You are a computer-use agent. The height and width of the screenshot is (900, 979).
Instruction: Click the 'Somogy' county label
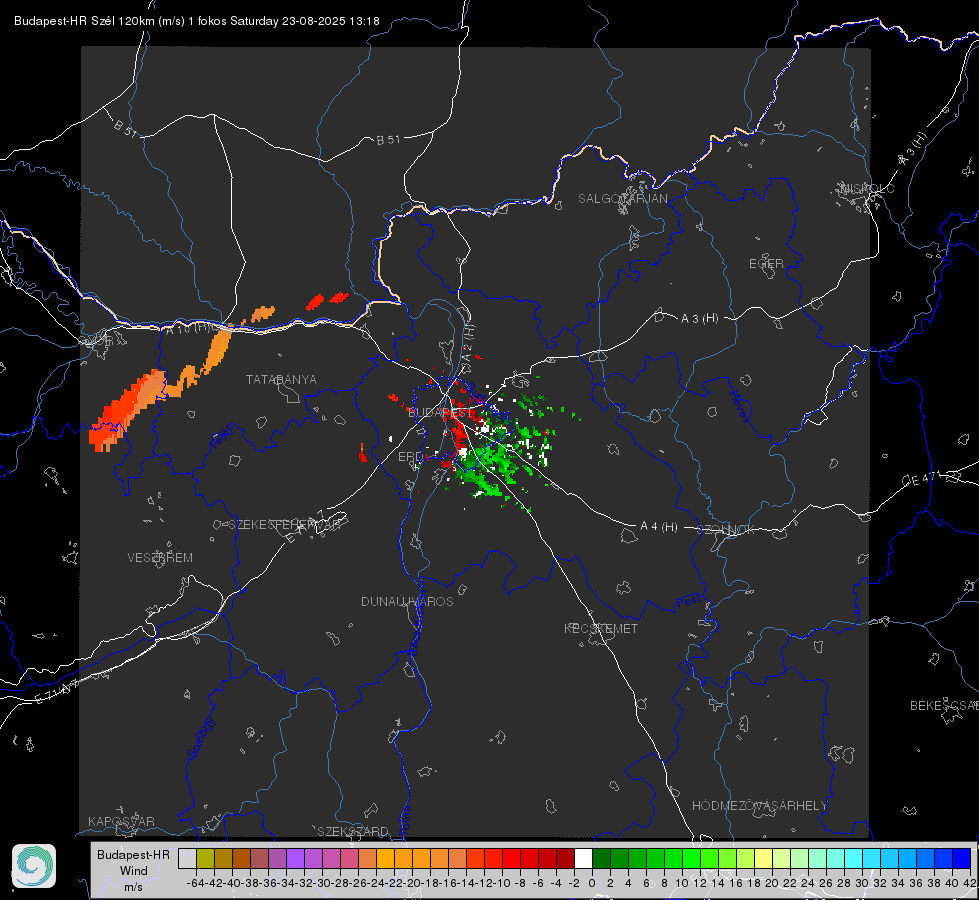pyautogui.click(x=201, y=738)
